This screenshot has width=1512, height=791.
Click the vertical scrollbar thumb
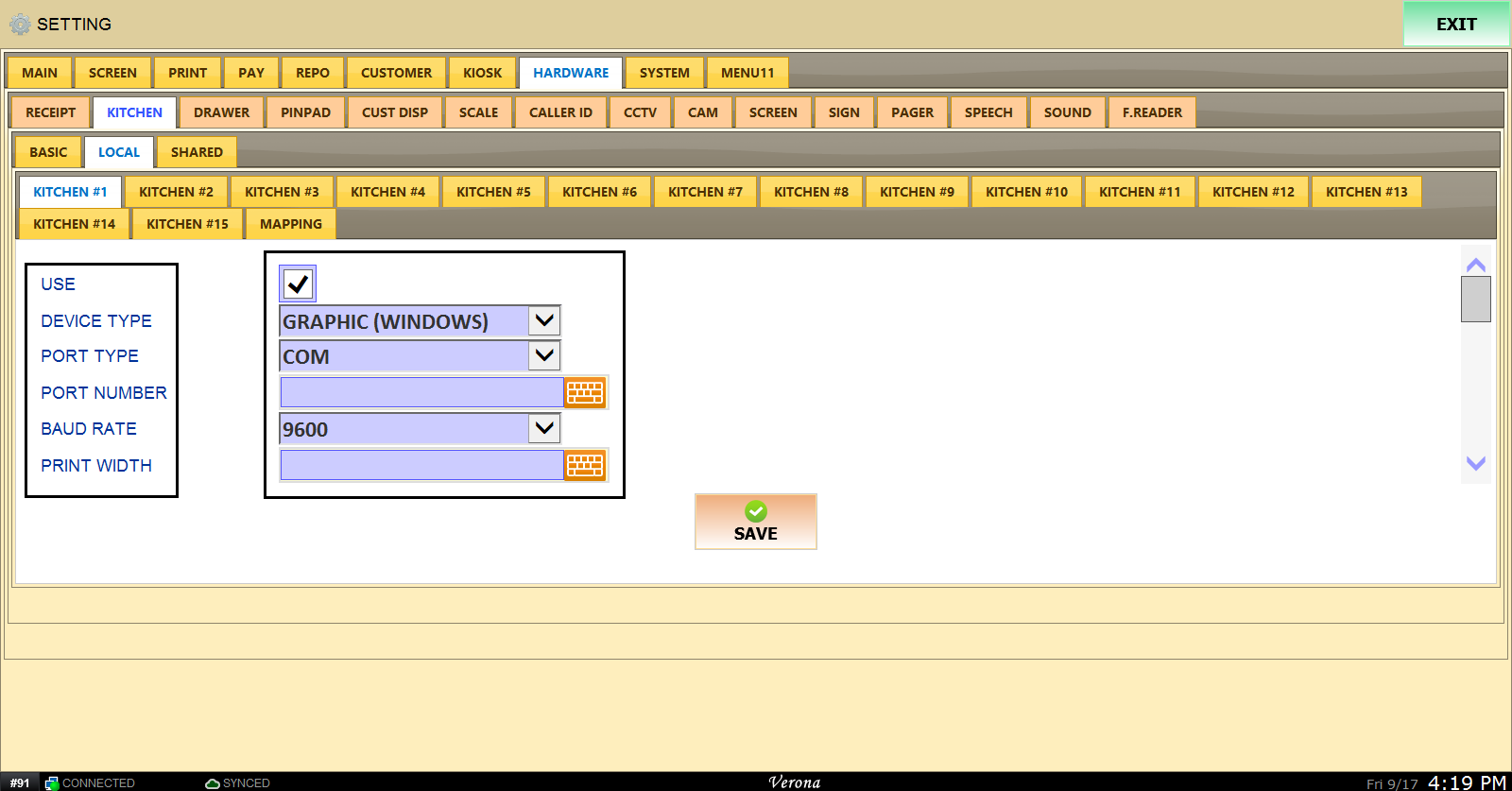(1476, 300)
